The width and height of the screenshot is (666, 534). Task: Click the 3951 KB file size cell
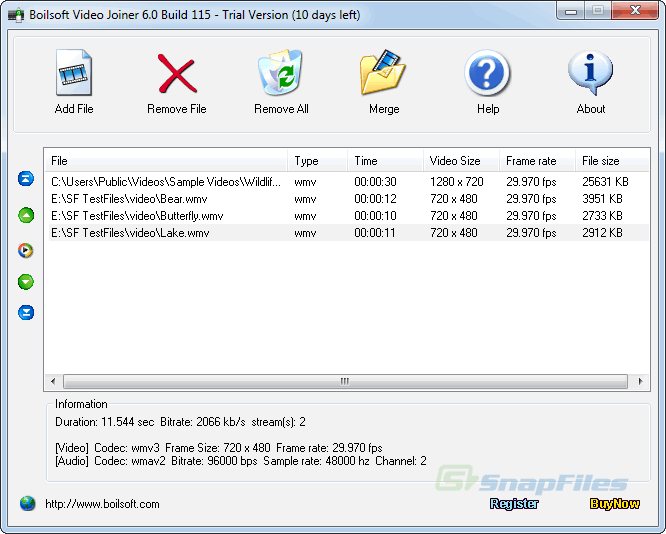coord(602,199)
